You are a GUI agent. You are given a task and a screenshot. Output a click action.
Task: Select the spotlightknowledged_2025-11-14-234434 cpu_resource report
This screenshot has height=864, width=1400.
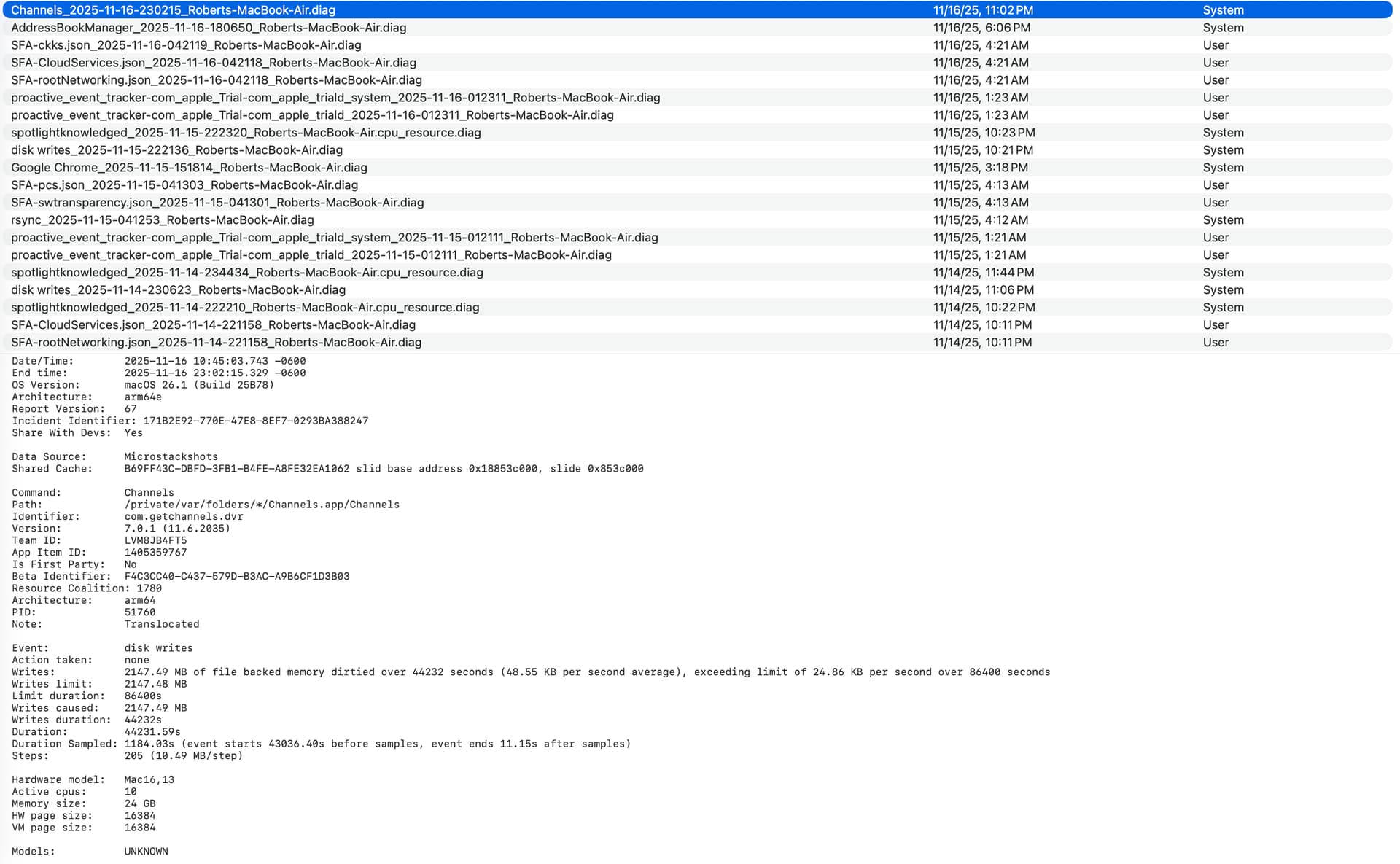[247, 273]
